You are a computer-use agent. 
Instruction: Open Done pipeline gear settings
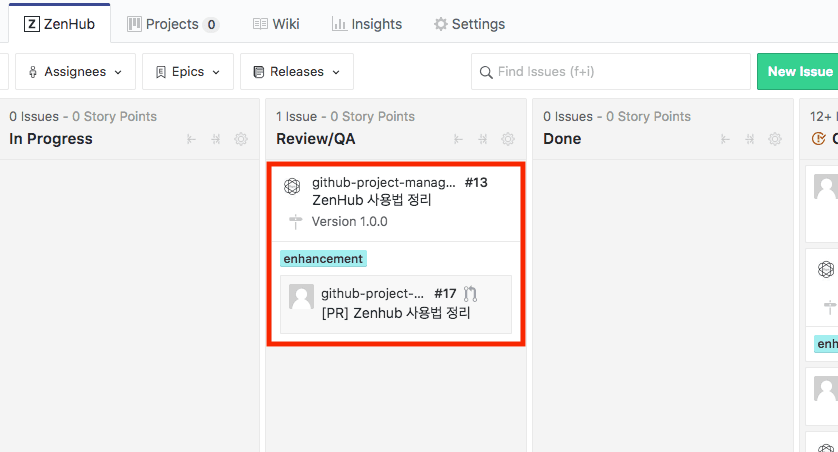pos(775,139)
